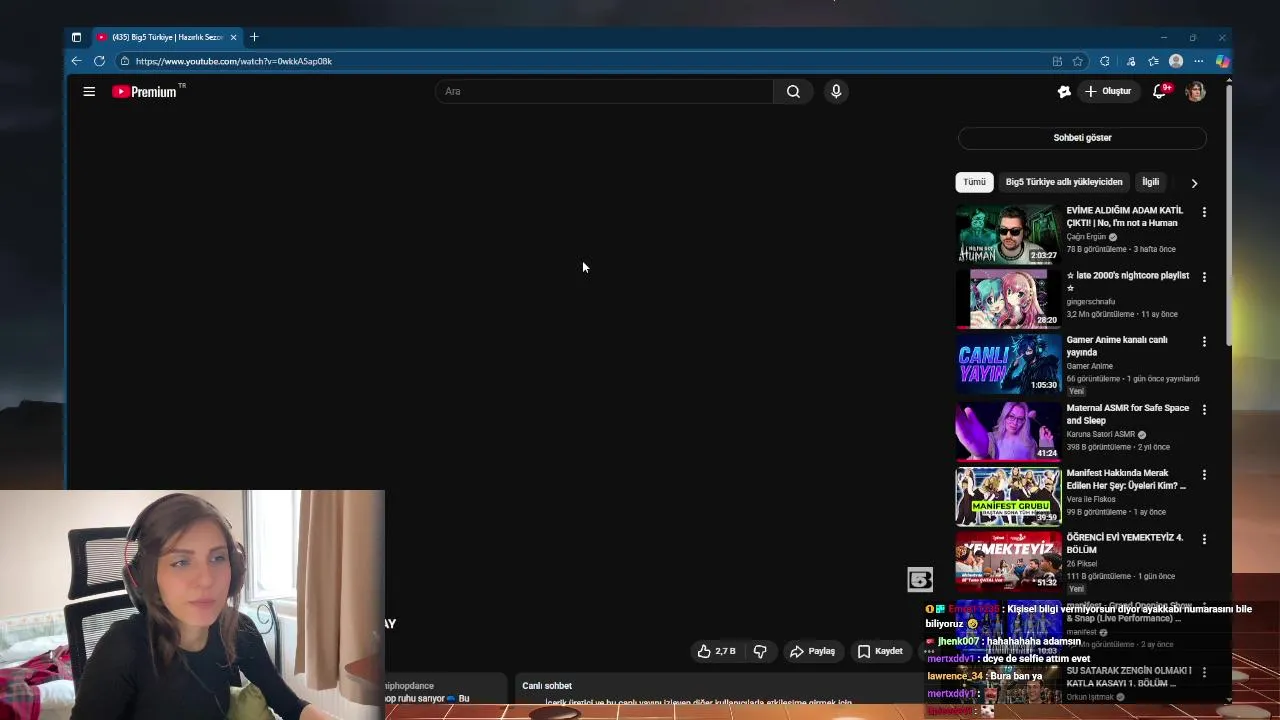The image size is (1280, 720).
Task: Click the title Maternal ASMR for Safe Space
Action: 1127,414
